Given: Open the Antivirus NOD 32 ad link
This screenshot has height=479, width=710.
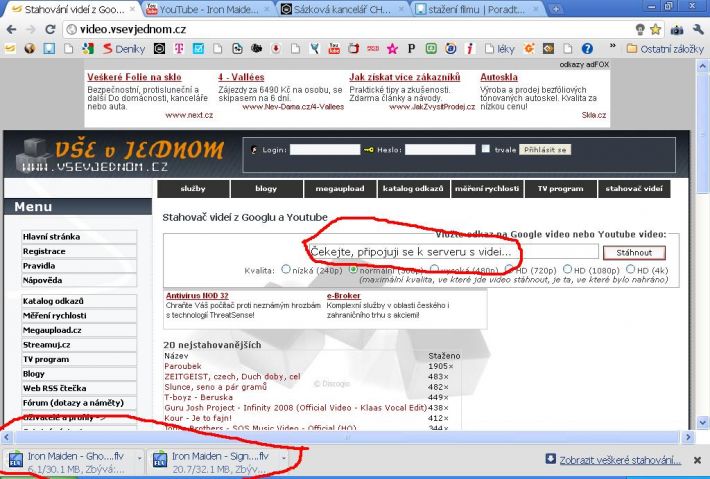Looking at the screenshot, I should click(197, 296).
